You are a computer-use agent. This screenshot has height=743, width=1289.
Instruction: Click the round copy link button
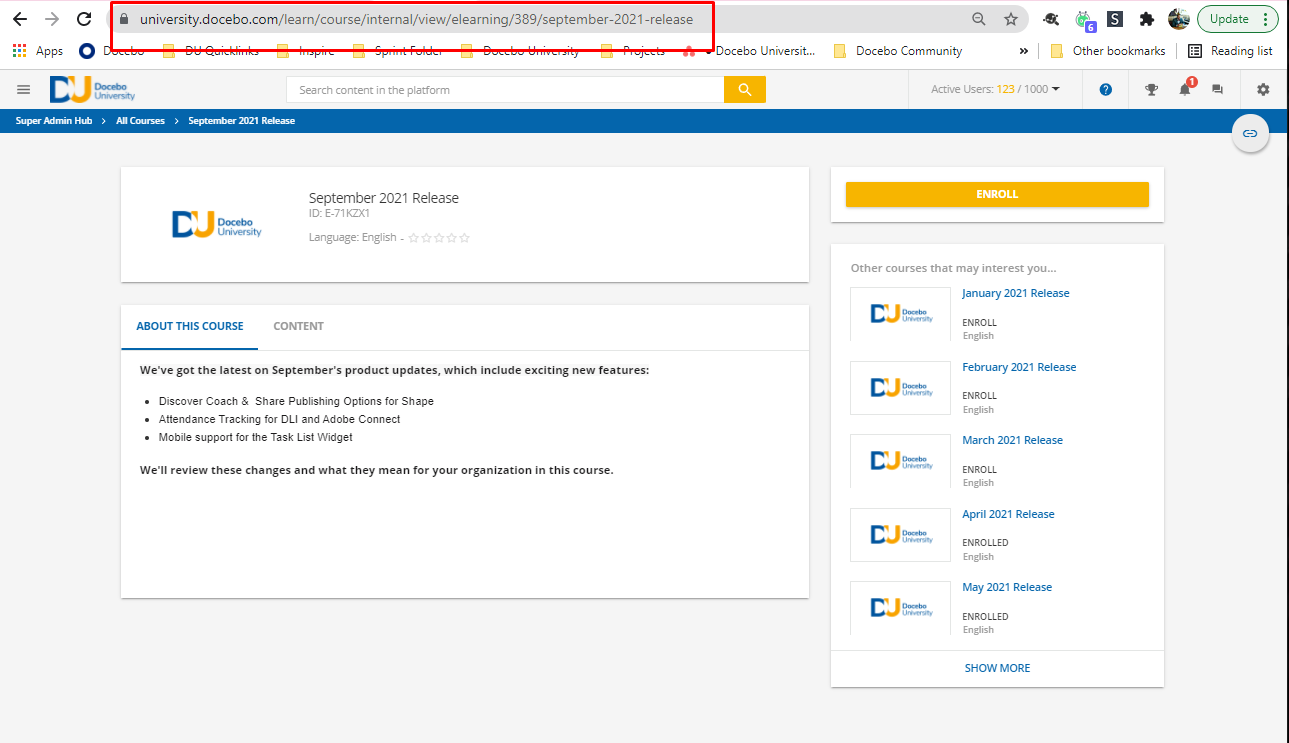pyautogui.click(x=1250, y=133)
